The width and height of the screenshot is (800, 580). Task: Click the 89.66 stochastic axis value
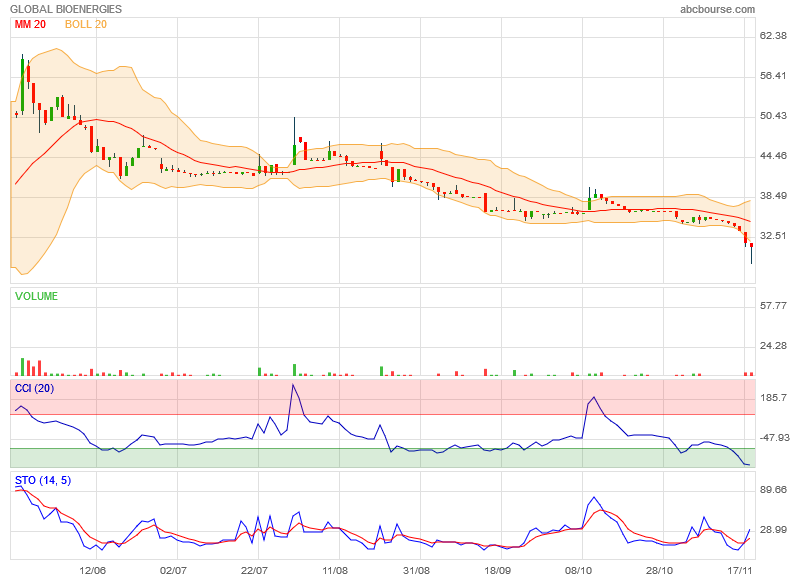(x=773, y=490)
